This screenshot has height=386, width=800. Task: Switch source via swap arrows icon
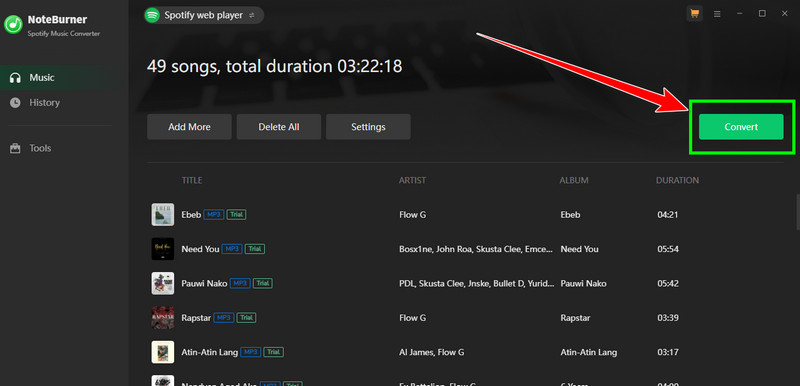click(x=252, y=16)
